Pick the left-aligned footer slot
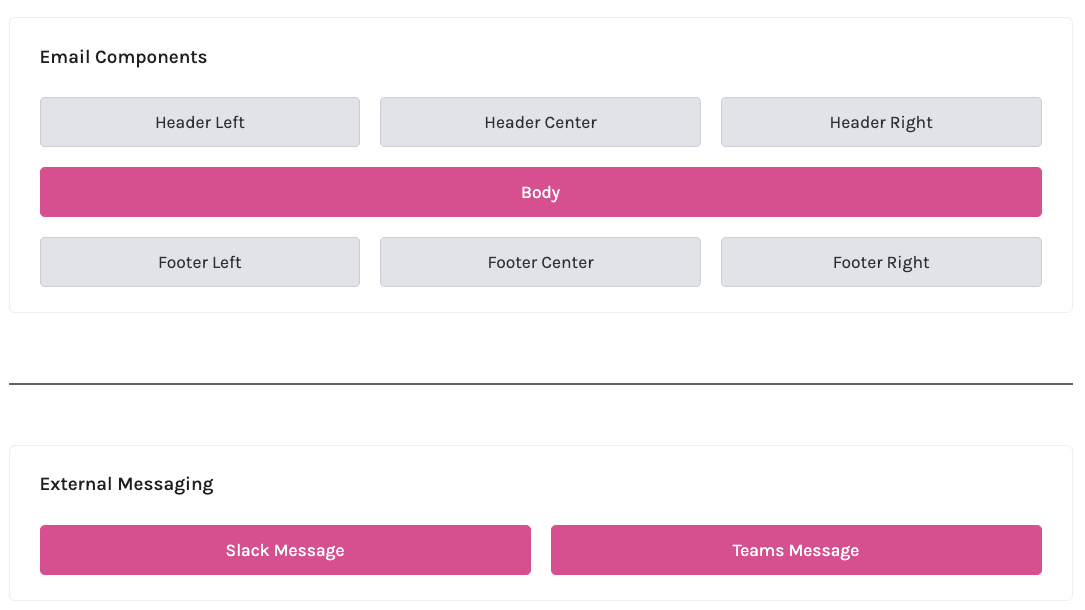The height and width of the screenshot is (610, 1085). pyautogui.click(x=200, y=262)
